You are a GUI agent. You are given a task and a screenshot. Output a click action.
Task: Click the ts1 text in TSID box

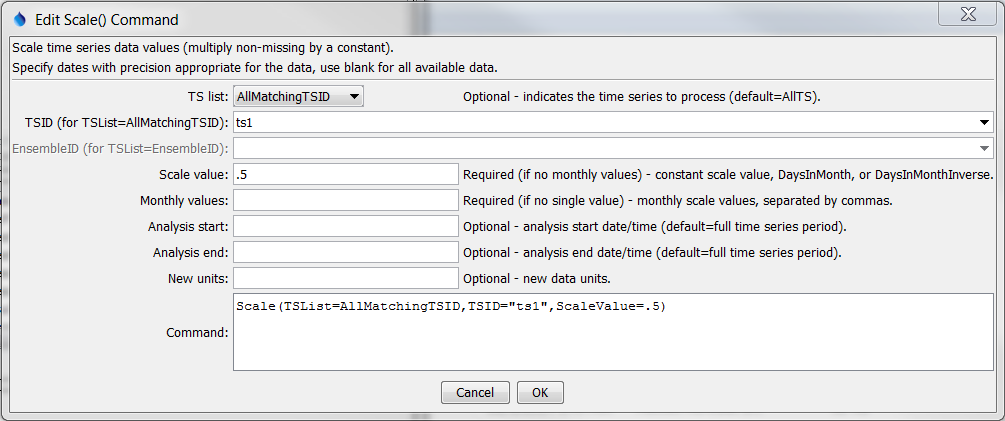point(245,123)
